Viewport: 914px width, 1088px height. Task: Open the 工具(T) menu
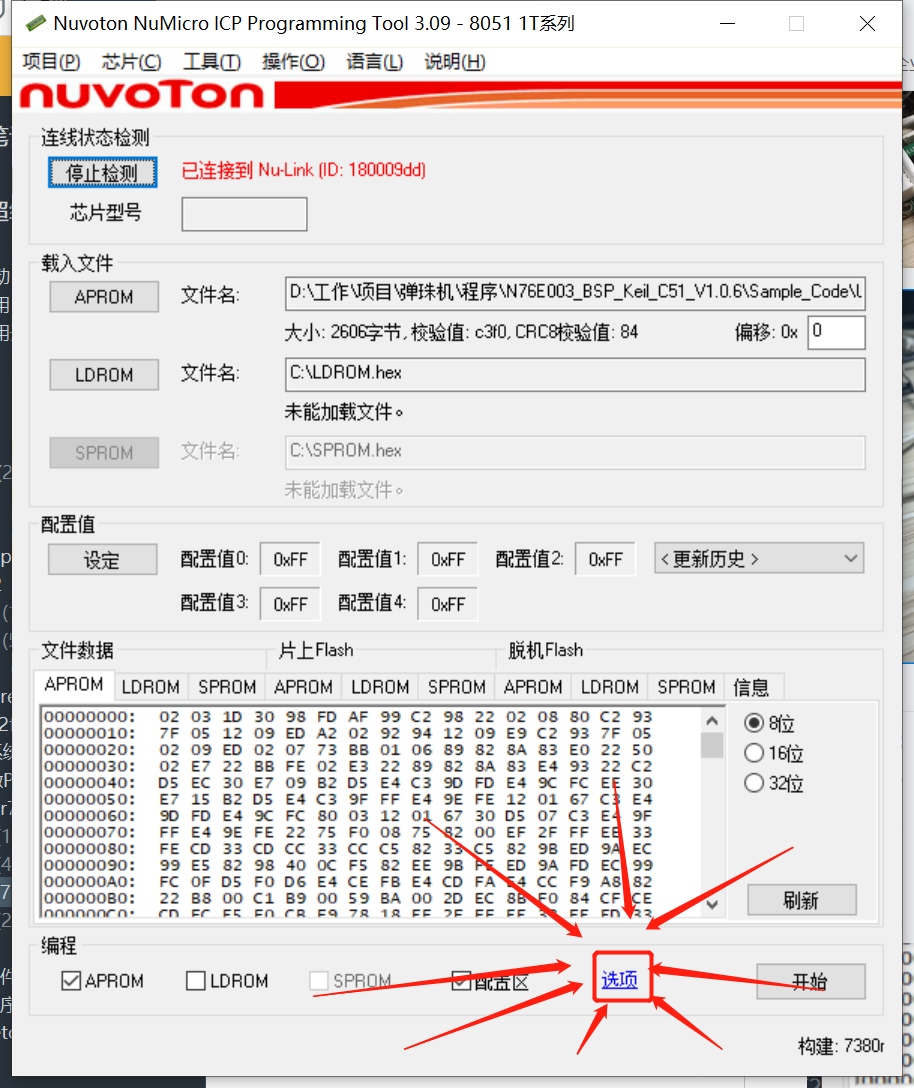click(x=212, y=62)
